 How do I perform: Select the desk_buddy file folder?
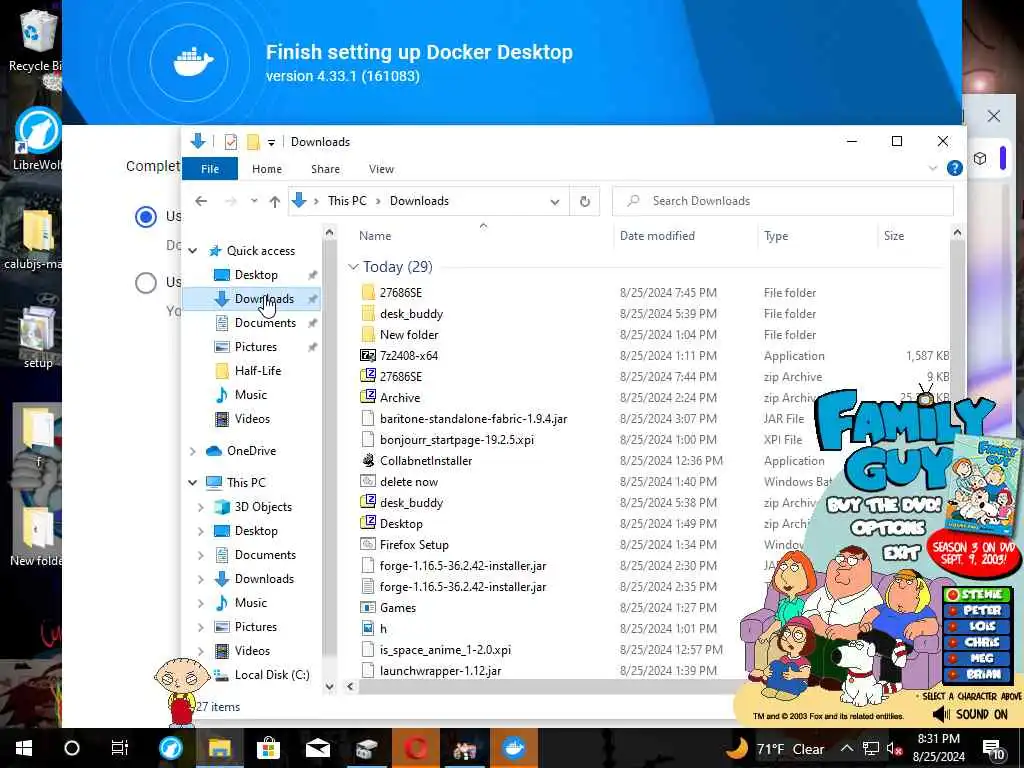[x=411, y=313]
